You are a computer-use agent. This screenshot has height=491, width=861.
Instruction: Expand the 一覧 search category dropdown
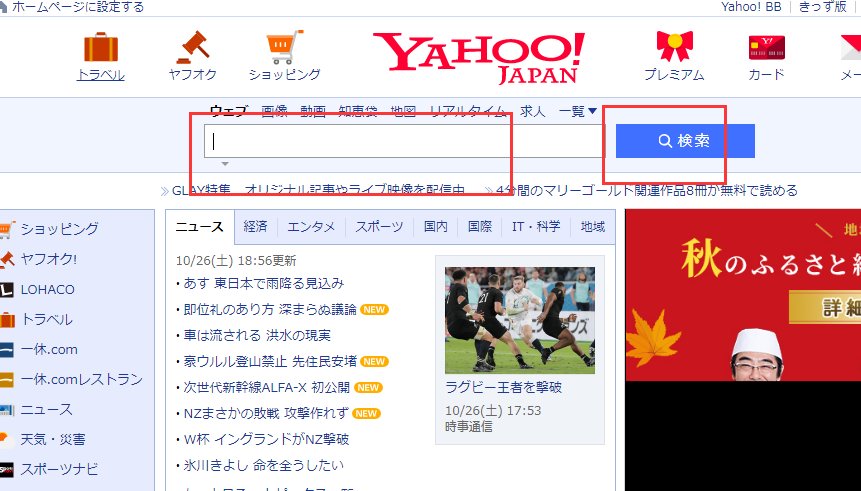point(578,111)
